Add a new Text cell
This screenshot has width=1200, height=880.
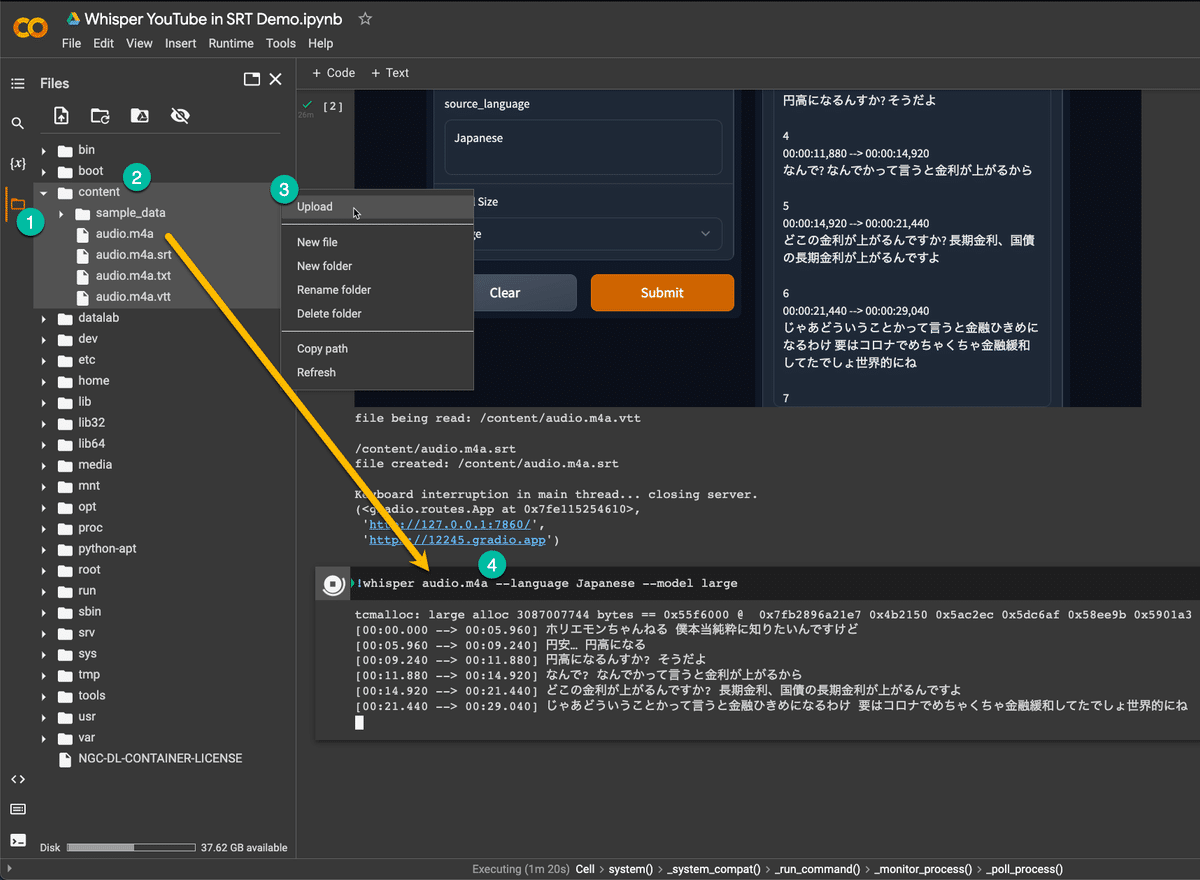(390, 73)
